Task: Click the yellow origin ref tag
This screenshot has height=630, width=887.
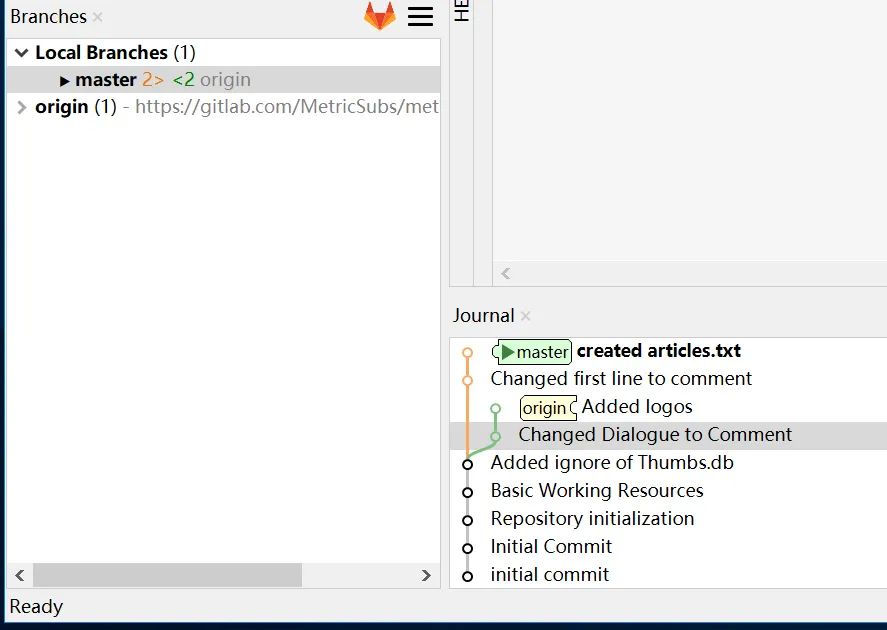Action: tap(548, 408)
